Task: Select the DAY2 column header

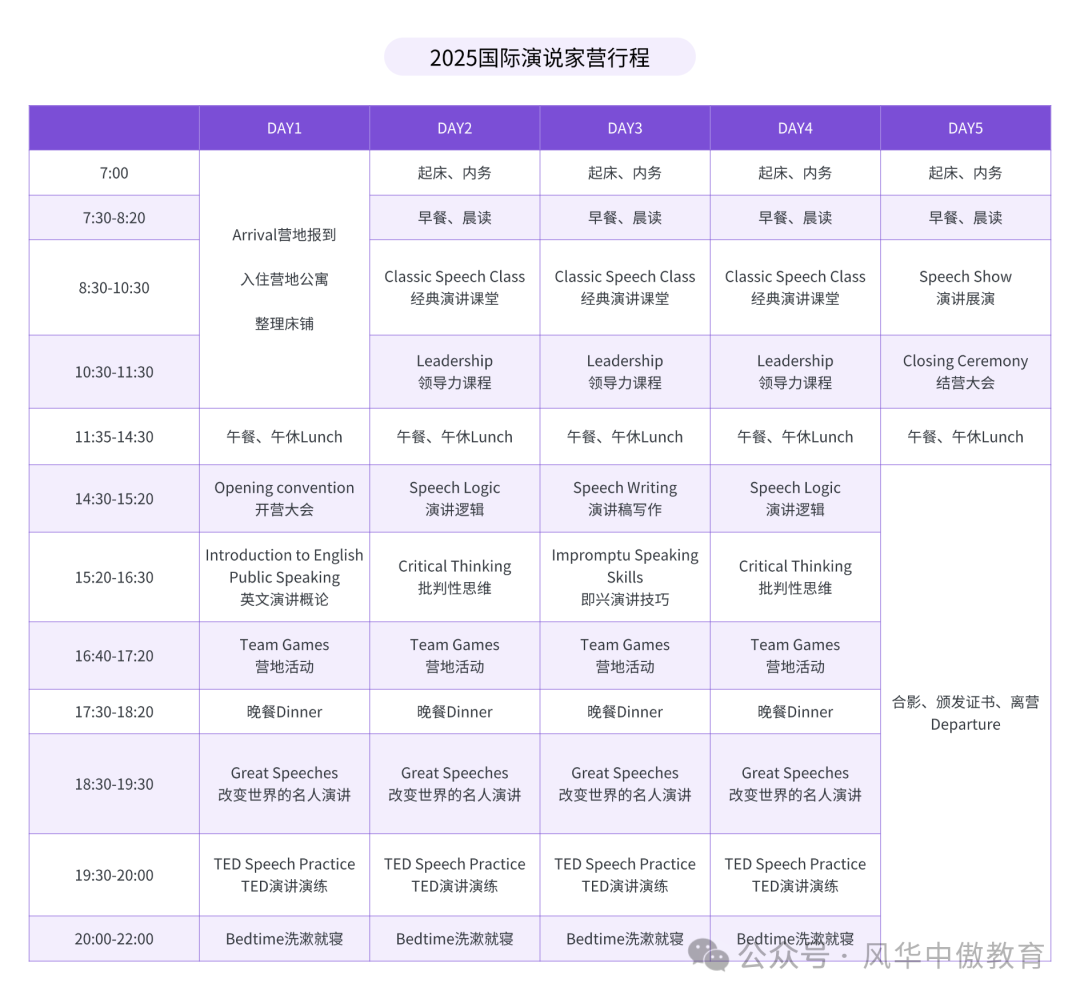Action: 455,128
